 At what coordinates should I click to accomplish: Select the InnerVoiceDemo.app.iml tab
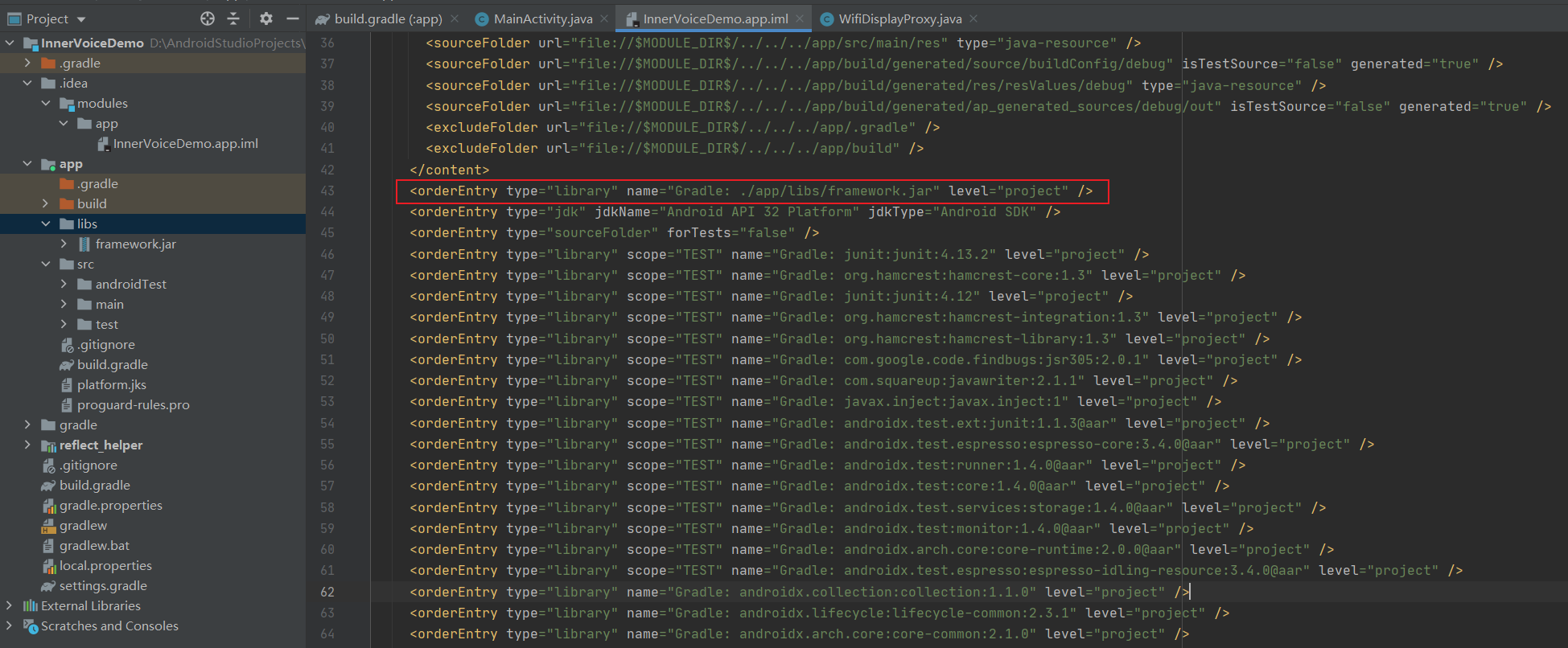[x=707, y=18]
